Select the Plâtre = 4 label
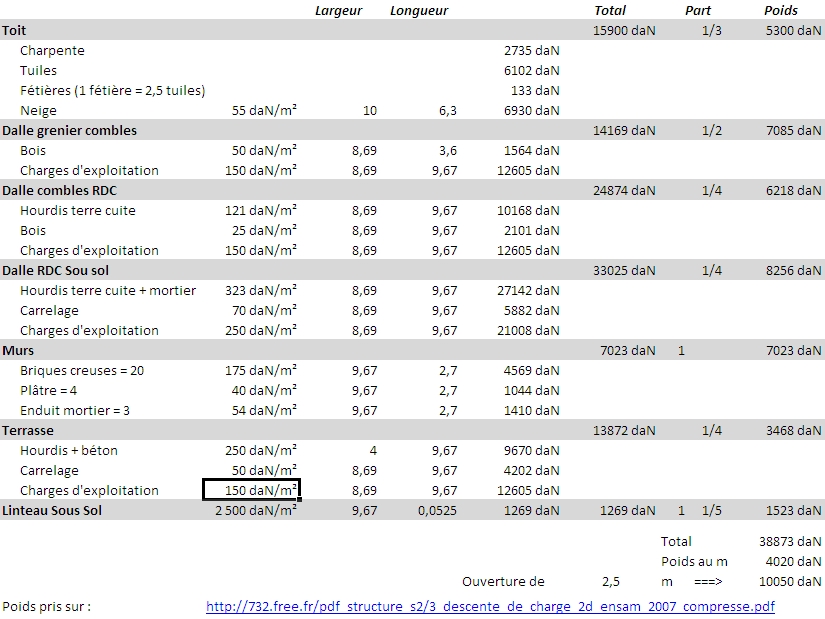The height and width of the screenshot is (619, 825). [x=48, y=391]
